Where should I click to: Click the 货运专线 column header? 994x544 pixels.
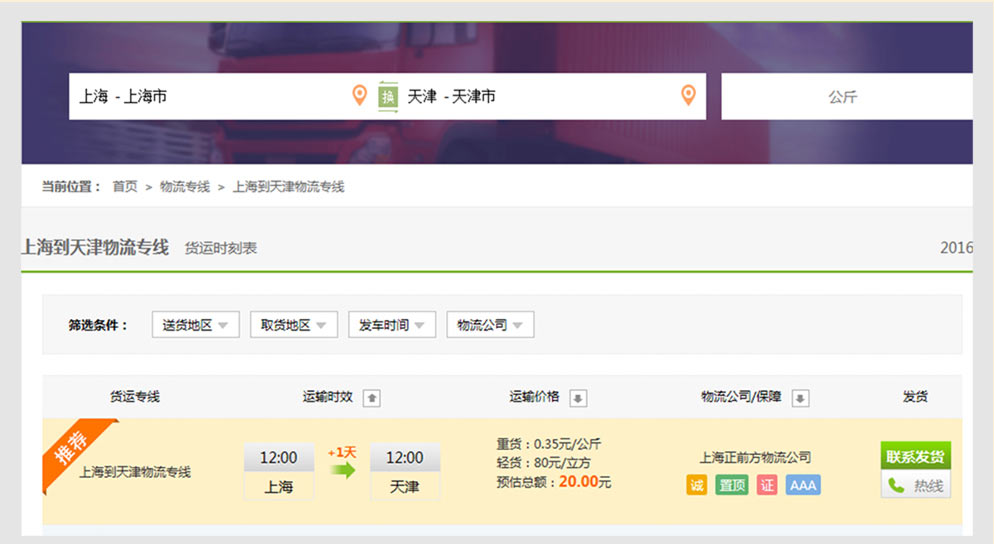click(x=135, y=397)
